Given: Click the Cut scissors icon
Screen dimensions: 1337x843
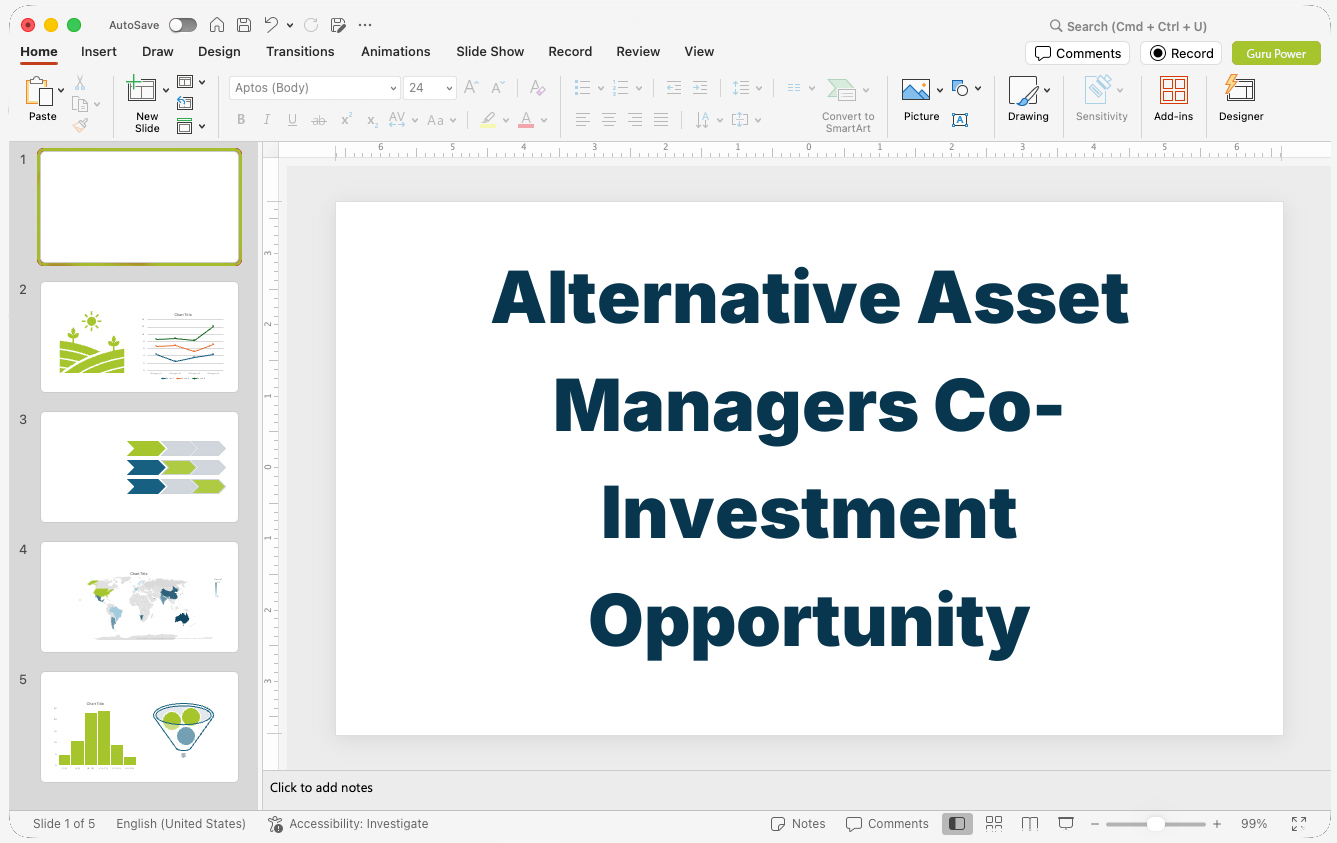Looking at the screenshot, I should tap(80, 83).
